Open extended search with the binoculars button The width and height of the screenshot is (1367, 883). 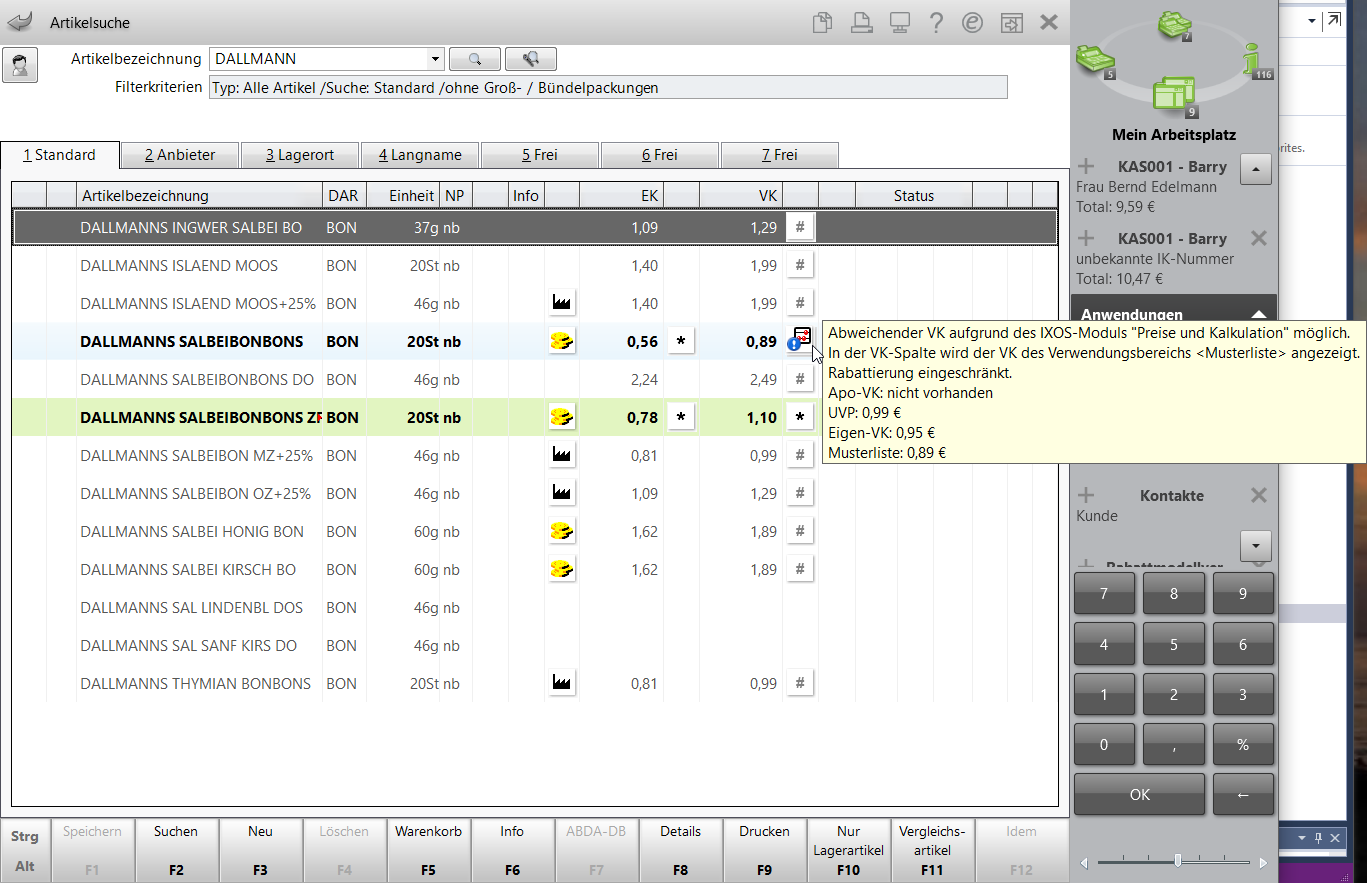point(530,59)
